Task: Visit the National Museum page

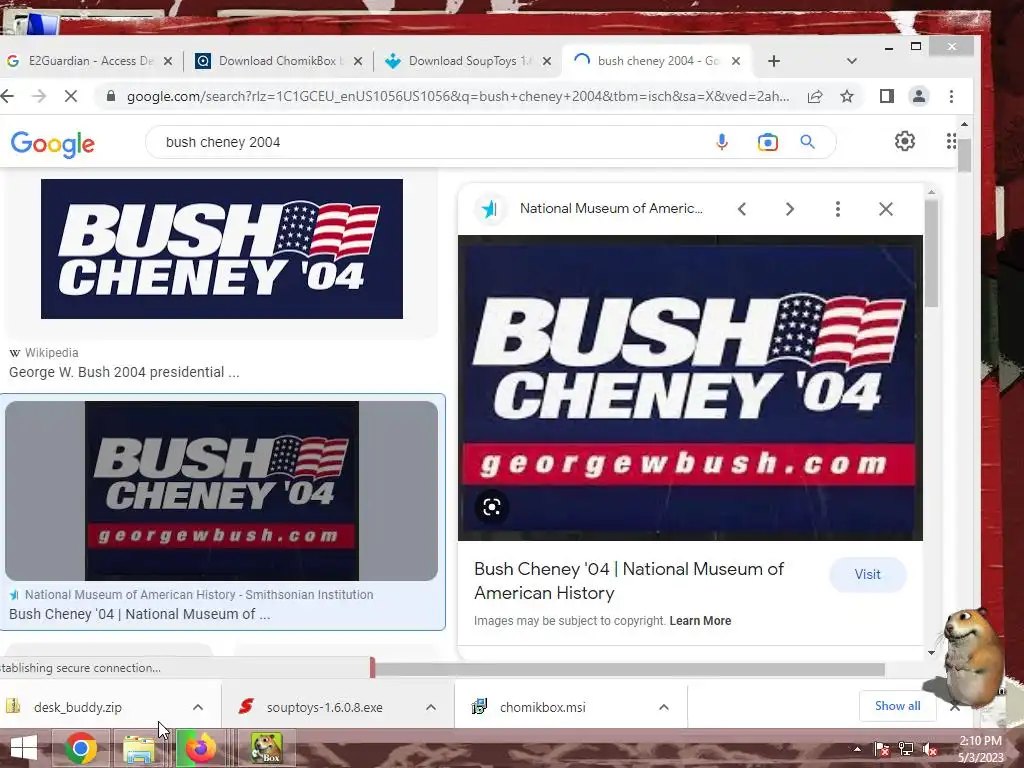Action: pos(867,575)
